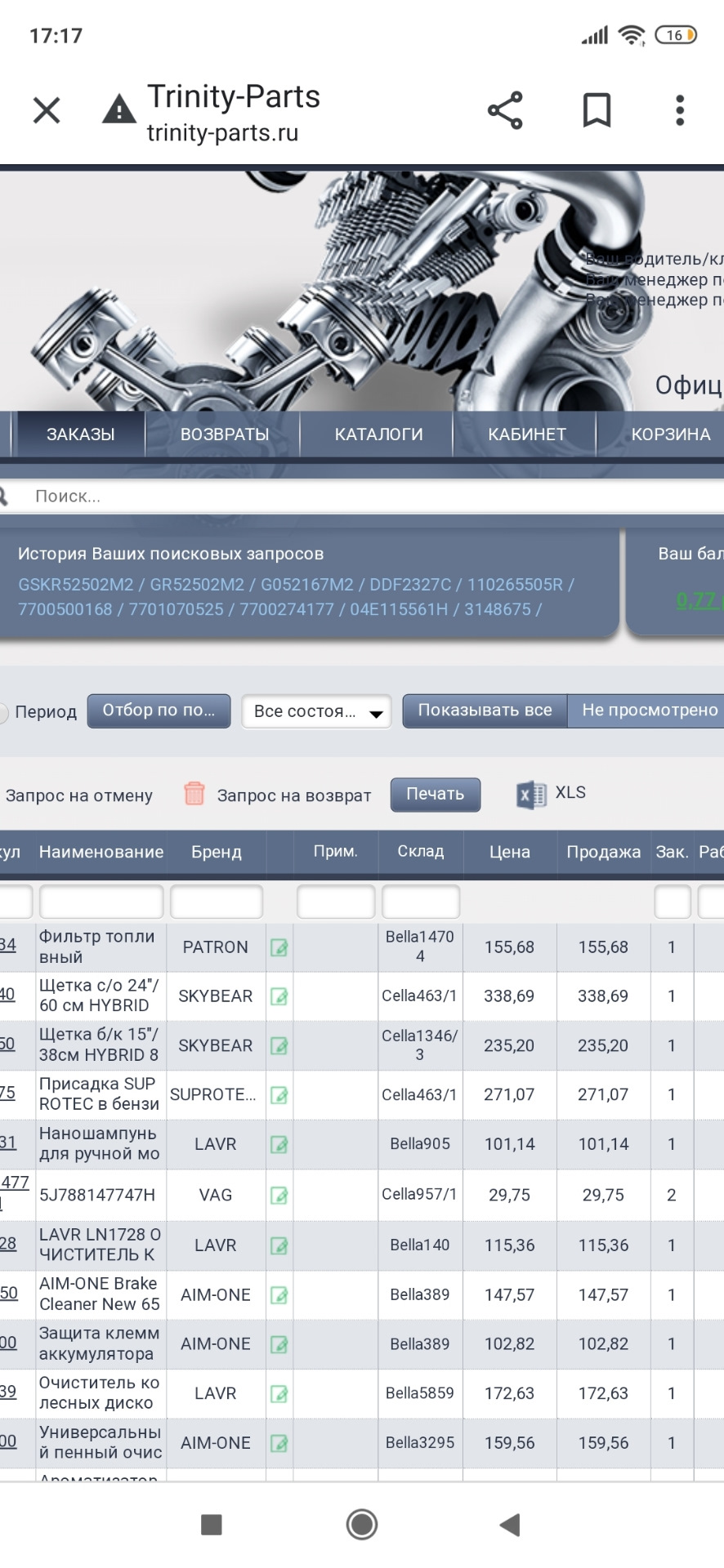The height and width of the screenshot is (1568, 724).
Task: Click Запрос на возврат
Action: click(x=294, y=795)
